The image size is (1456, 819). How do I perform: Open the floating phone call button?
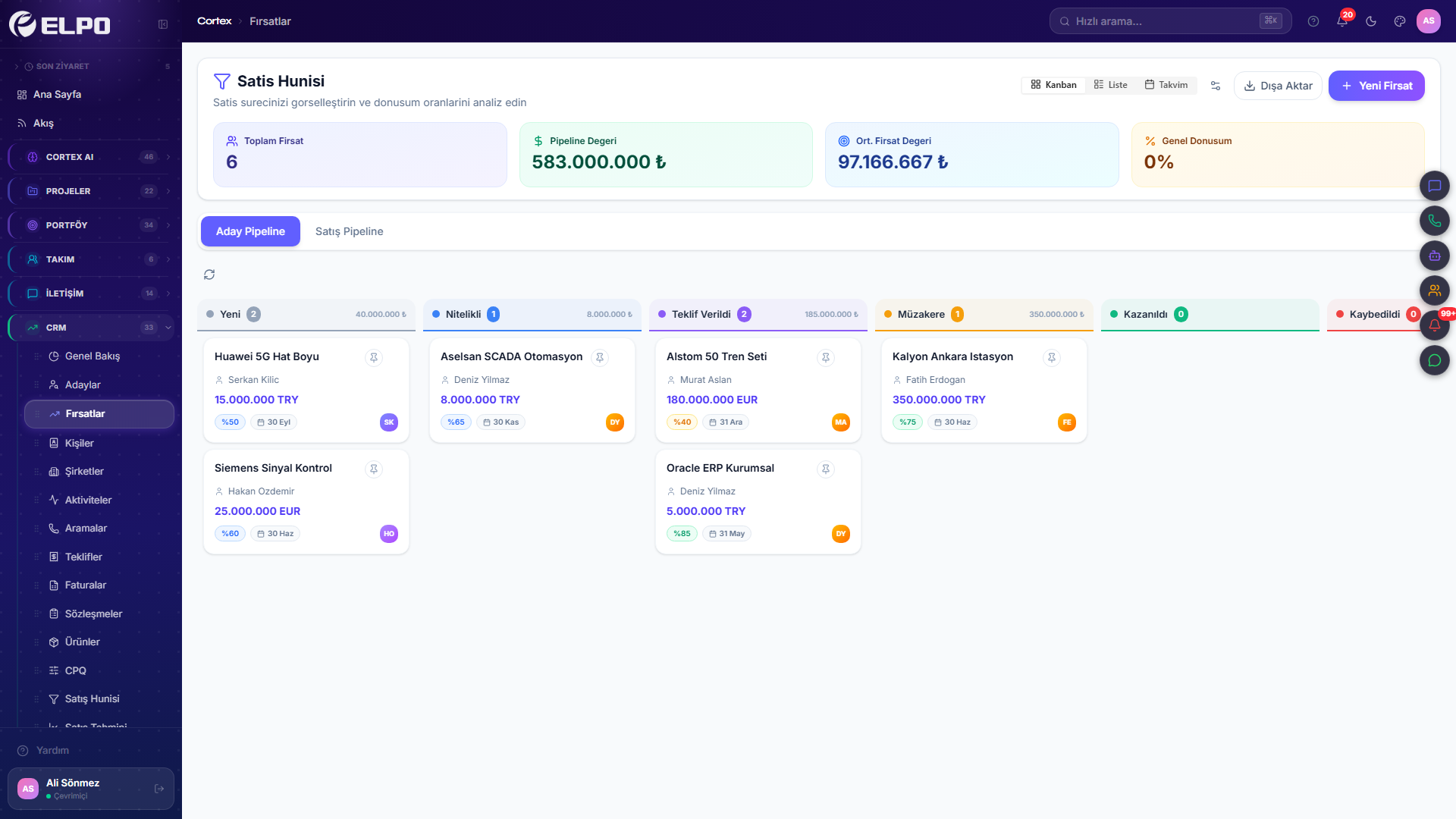(x=1435, y=221)
